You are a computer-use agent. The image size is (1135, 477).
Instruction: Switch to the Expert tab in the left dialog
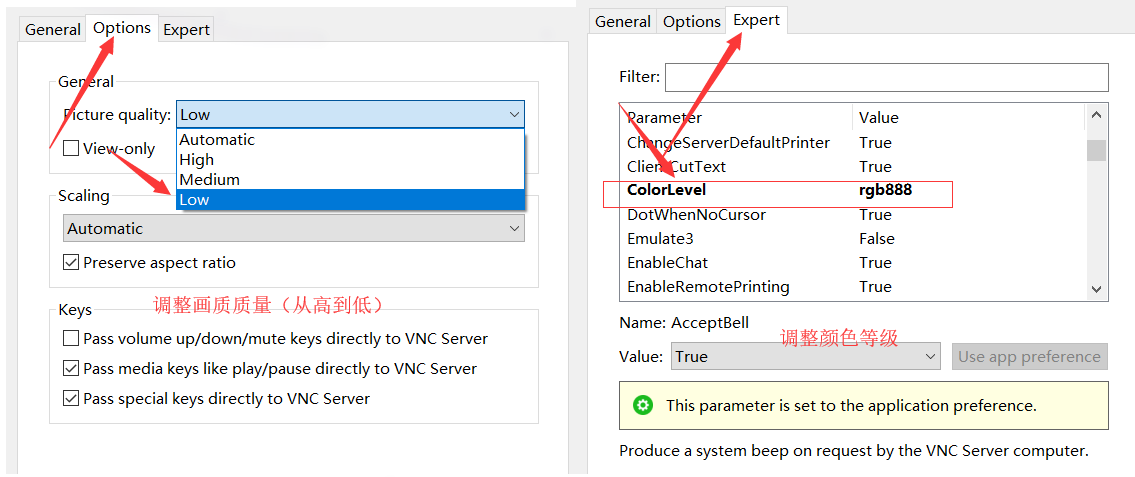[x=187, y=29]
